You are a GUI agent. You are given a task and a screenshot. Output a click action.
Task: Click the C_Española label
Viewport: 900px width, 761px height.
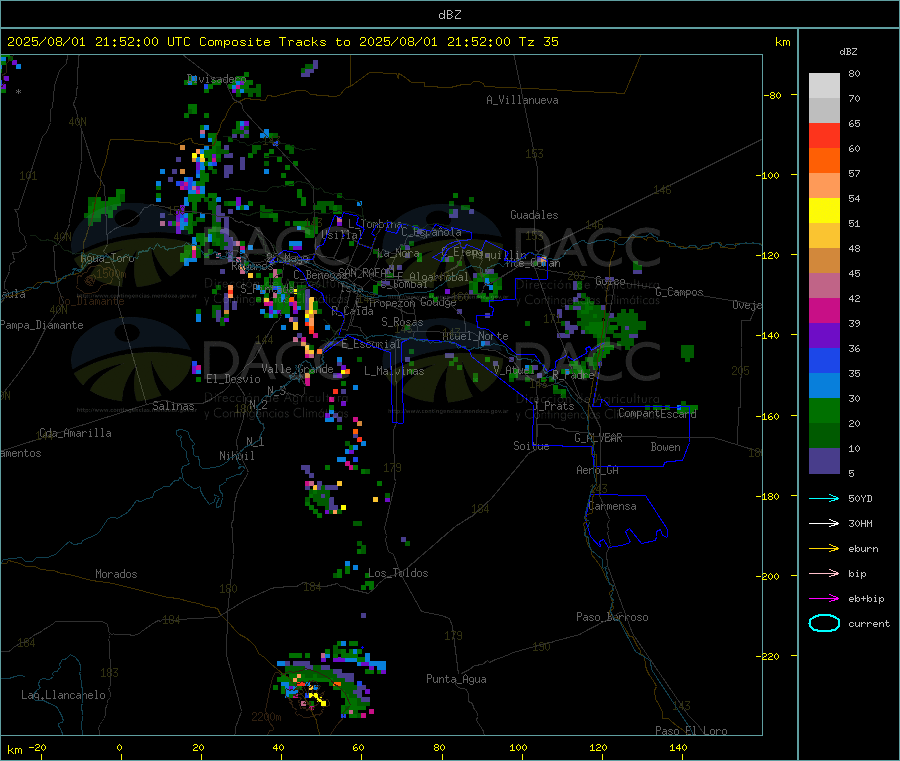point(432,232)
